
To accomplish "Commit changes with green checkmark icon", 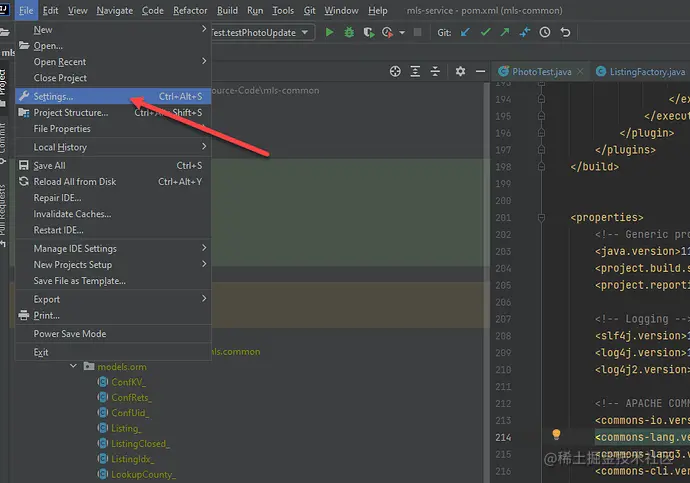I will coord(485,32).
